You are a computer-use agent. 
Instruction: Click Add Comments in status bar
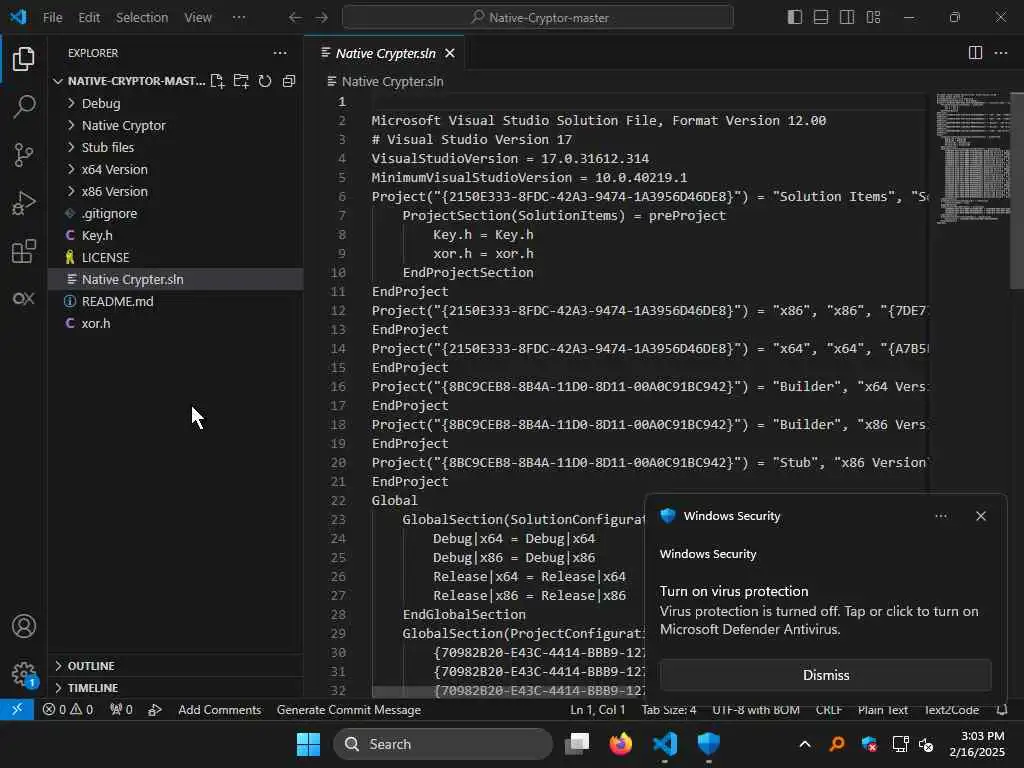pyautogui.click(x=219, y=709)
